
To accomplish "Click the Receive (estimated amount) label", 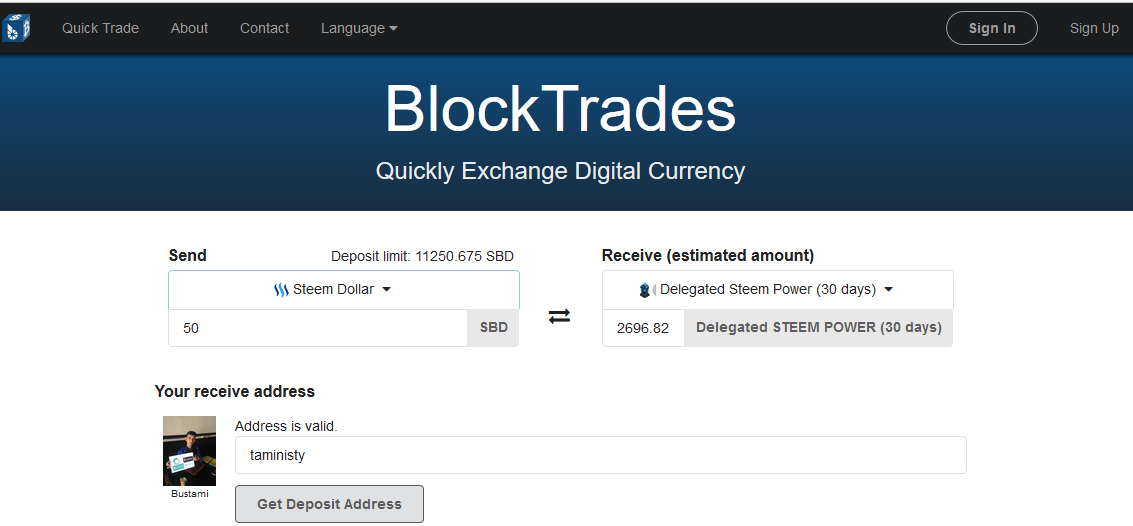I will (708, 256).
